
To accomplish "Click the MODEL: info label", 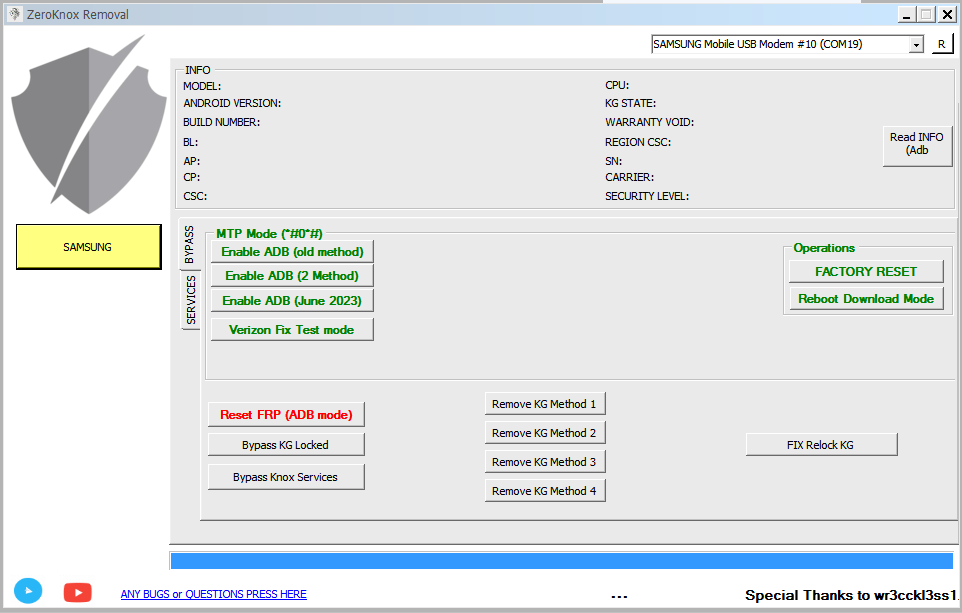I will (x=202, y=87).
